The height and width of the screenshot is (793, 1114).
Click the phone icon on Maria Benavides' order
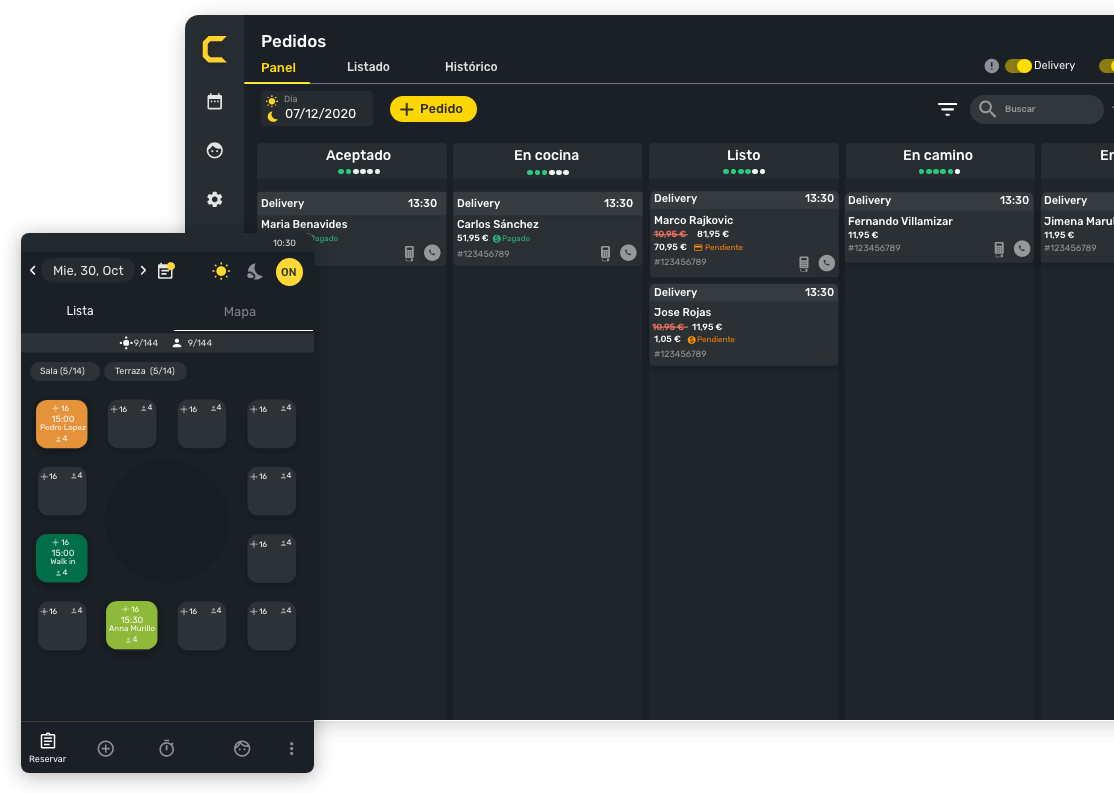[432, 253]
